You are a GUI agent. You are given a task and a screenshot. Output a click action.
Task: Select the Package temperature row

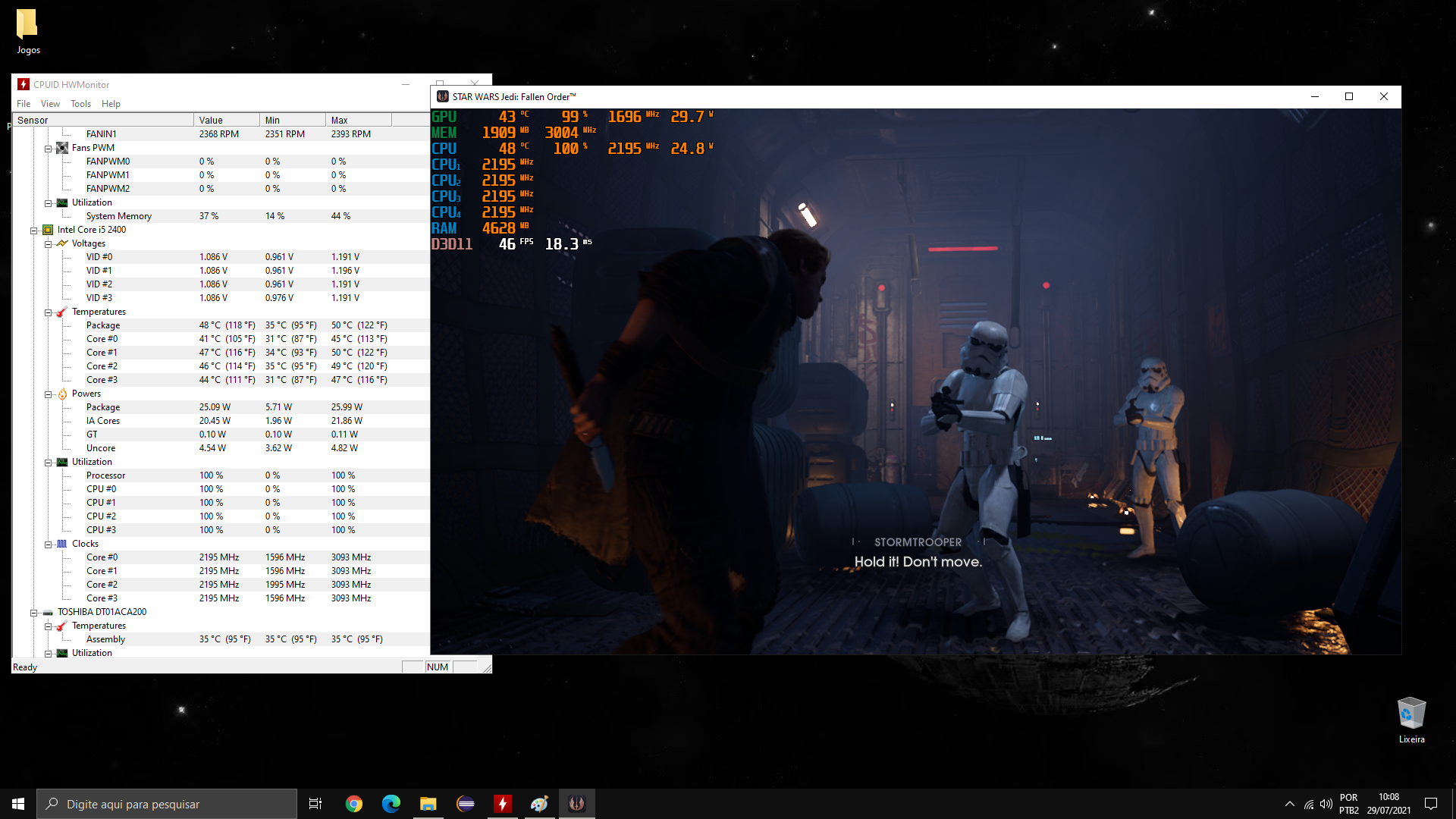coord(221,325)
